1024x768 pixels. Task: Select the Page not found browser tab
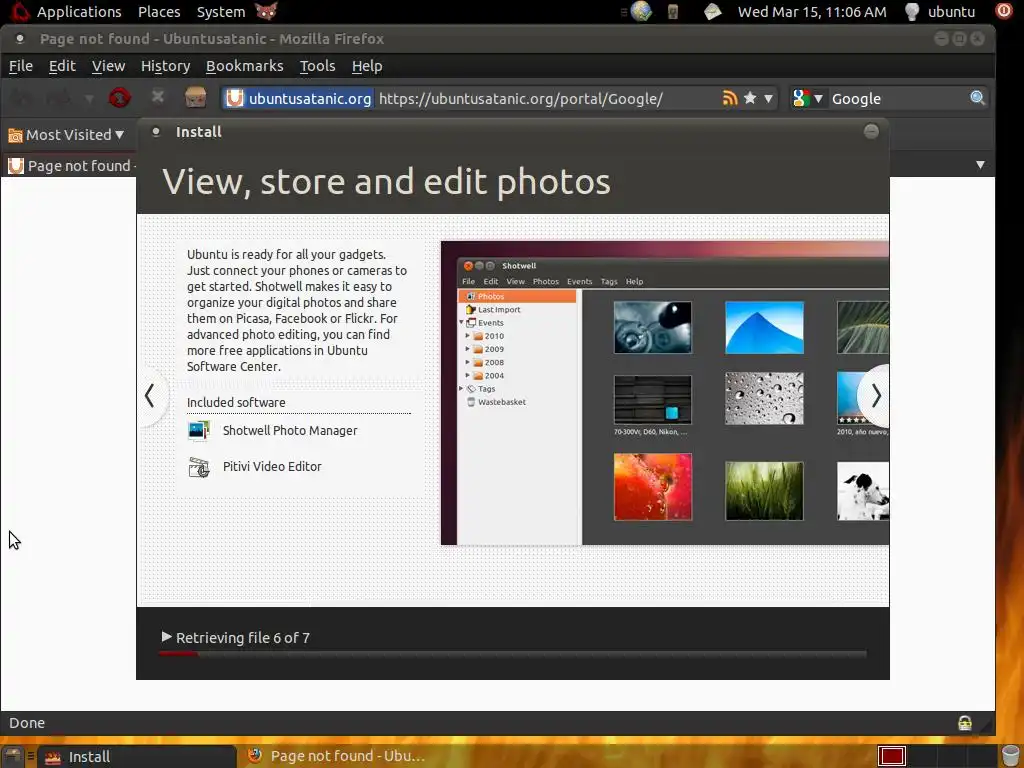(x=71, y=166)
